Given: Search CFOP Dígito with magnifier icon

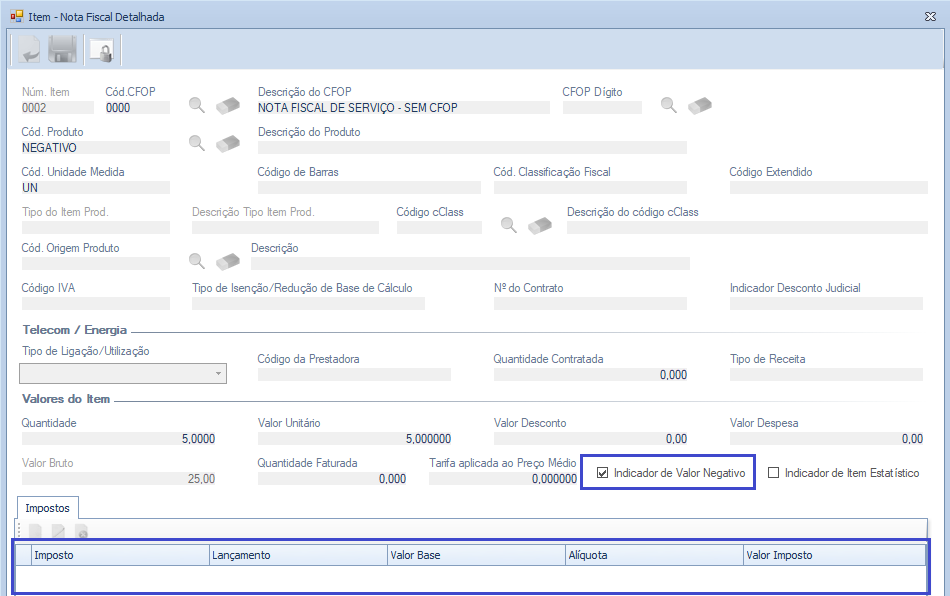Looking at the screenshot, I should 669,105.
